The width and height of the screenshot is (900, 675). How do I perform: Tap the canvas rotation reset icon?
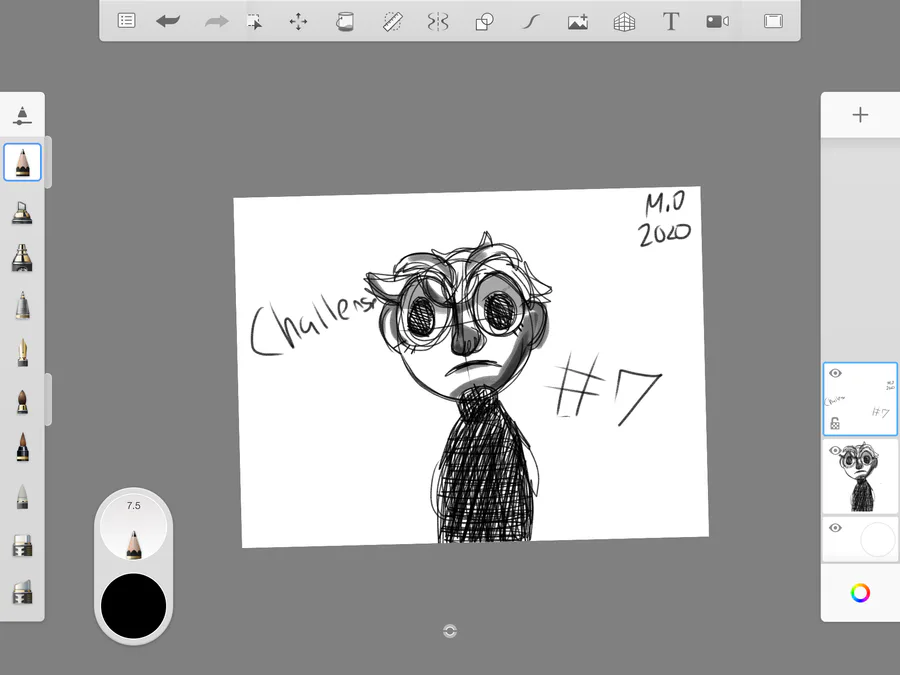pos(450,631)
